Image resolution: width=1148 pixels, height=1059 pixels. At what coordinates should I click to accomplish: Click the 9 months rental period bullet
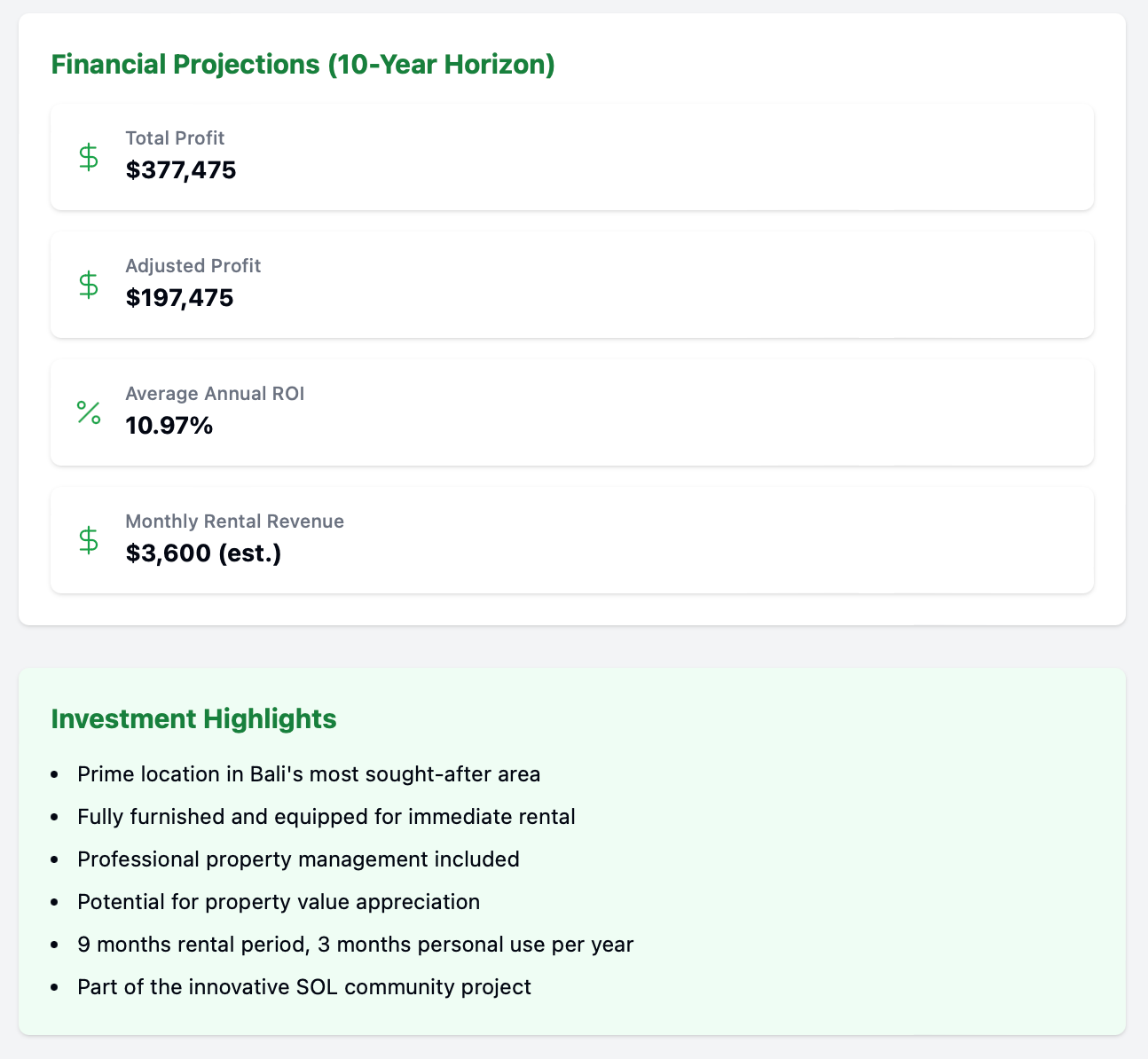pos(356,945)
